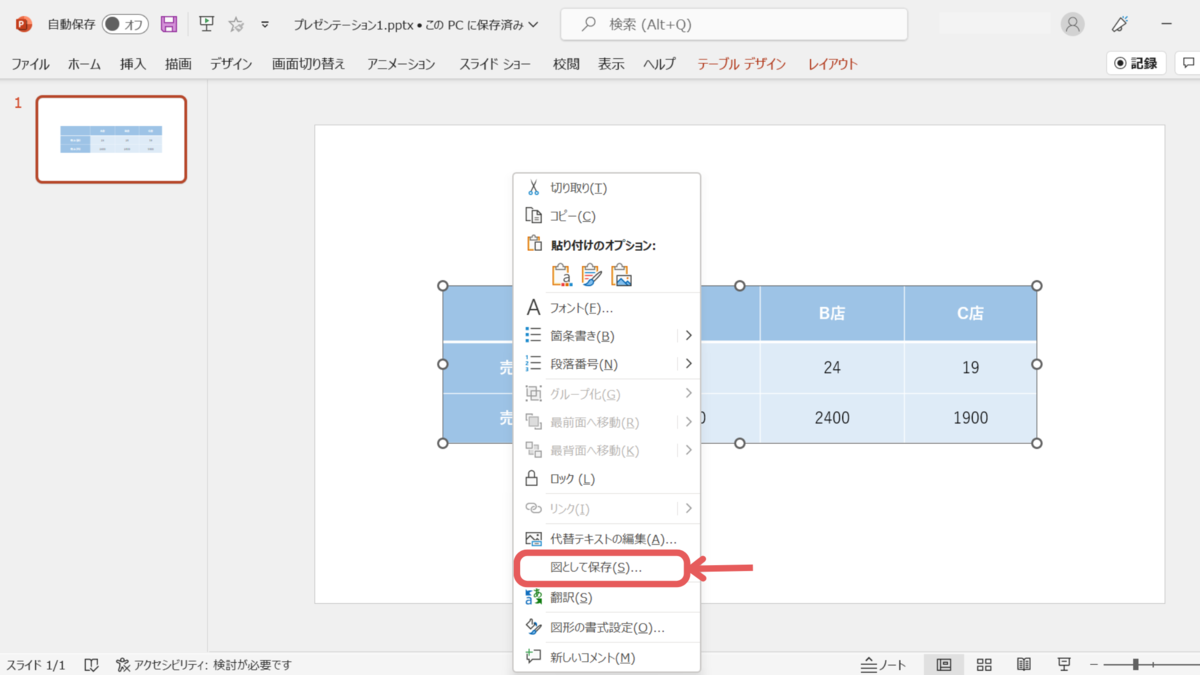The height and width of the screenshot is (675, 1200).
Task: Start slideshow from beginning via title bar icon
Action: click(x=206, y=24)
